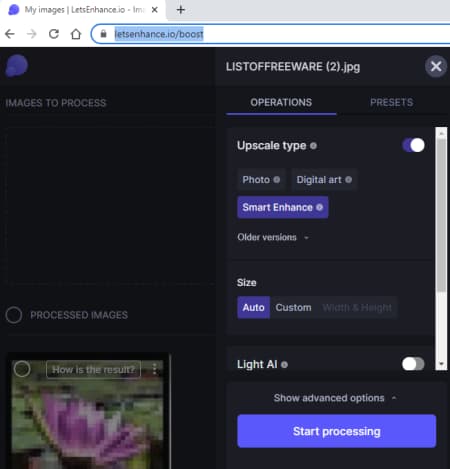
Task: Set size to Custom
Action: point(293,307)
